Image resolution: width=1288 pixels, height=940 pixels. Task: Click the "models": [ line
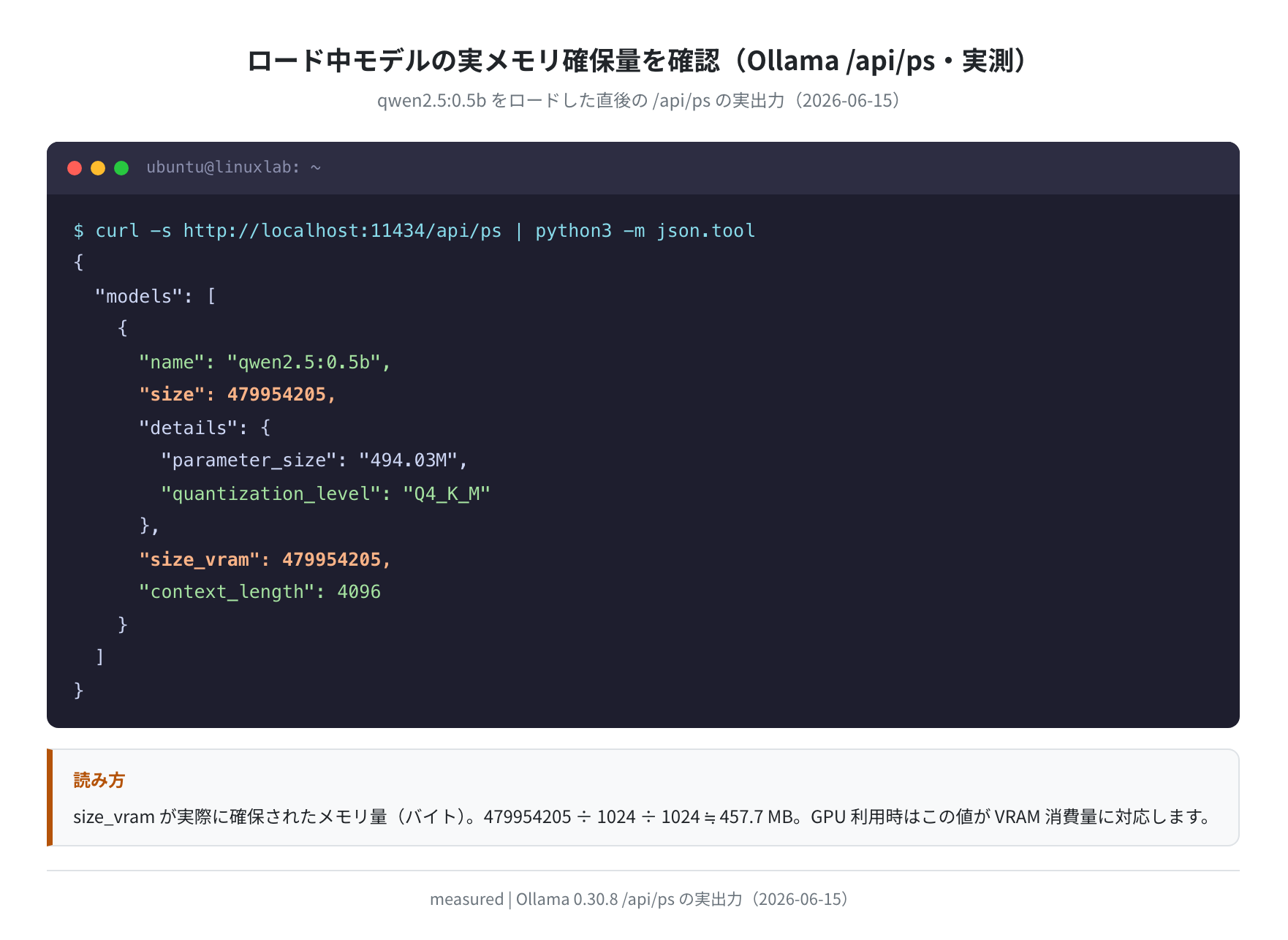[x=156, y=297]
